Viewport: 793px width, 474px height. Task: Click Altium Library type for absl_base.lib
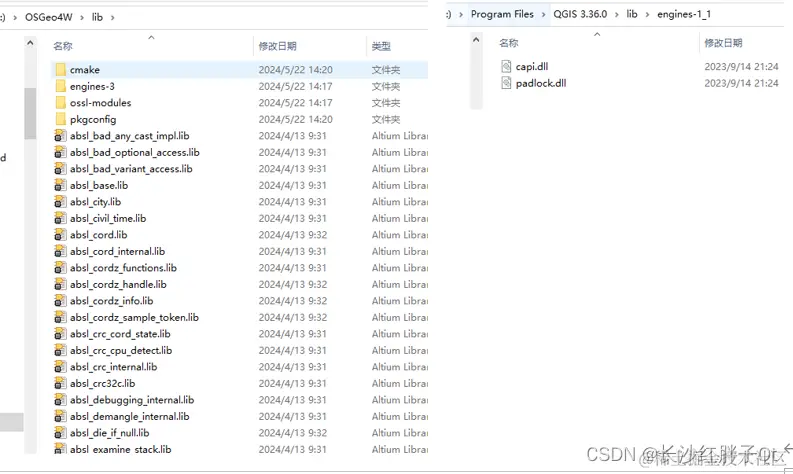pyautogui.click(x=400, y=185)
